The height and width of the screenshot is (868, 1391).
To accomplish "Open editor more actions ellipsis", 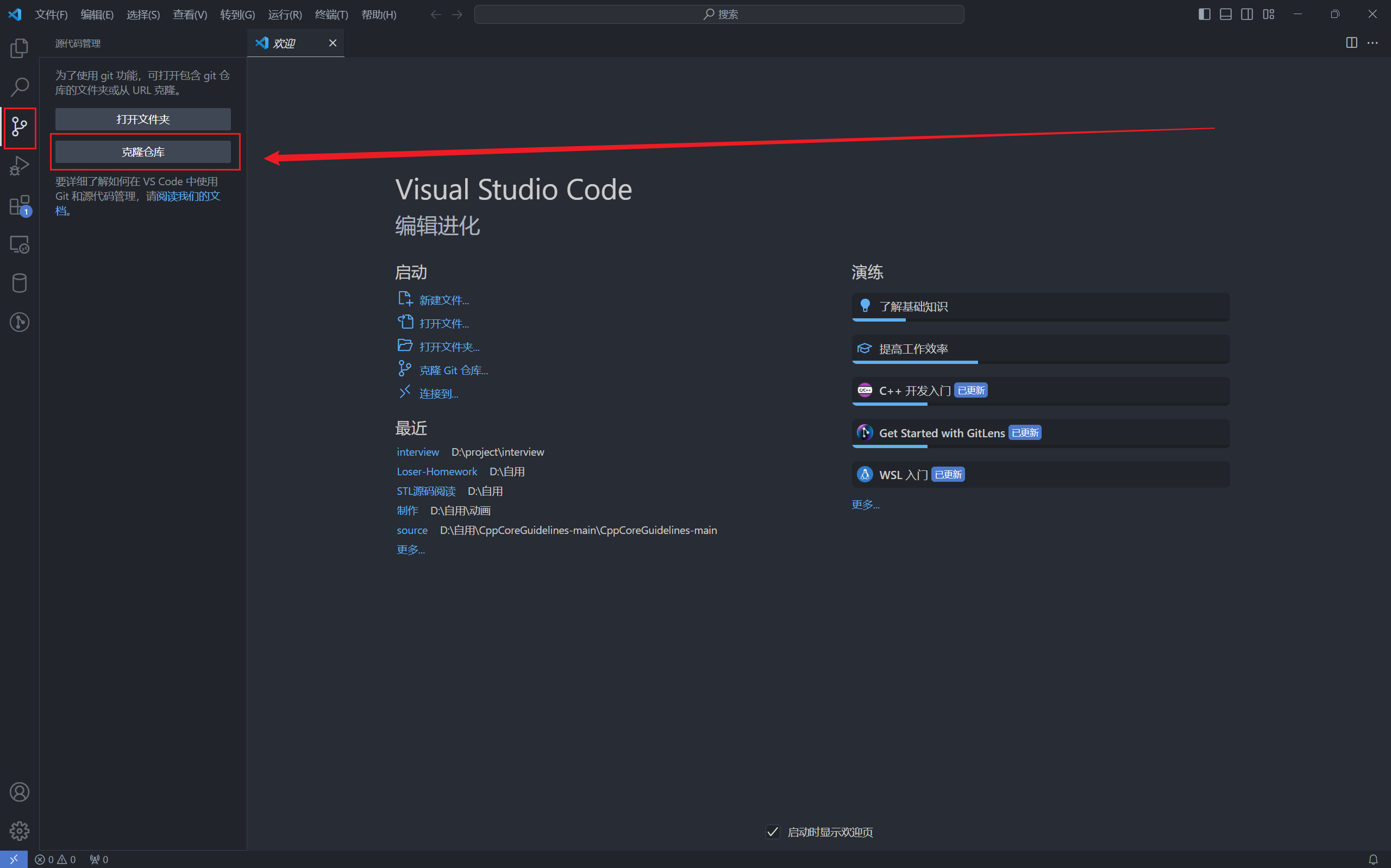I will 1372,43.
